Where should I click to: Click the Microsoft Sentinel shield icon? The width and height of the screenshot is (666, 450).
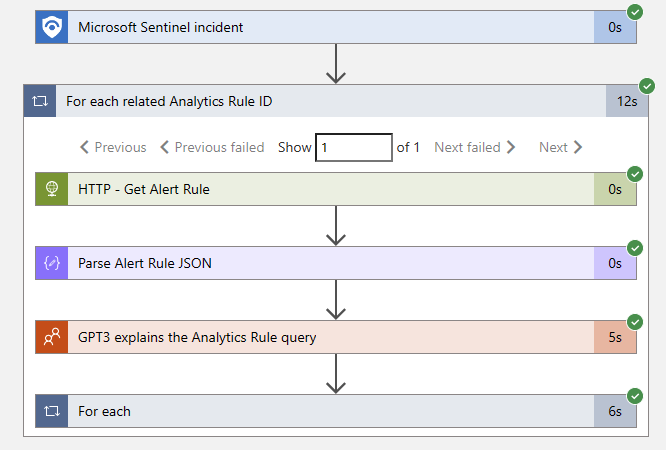point(51,27)
